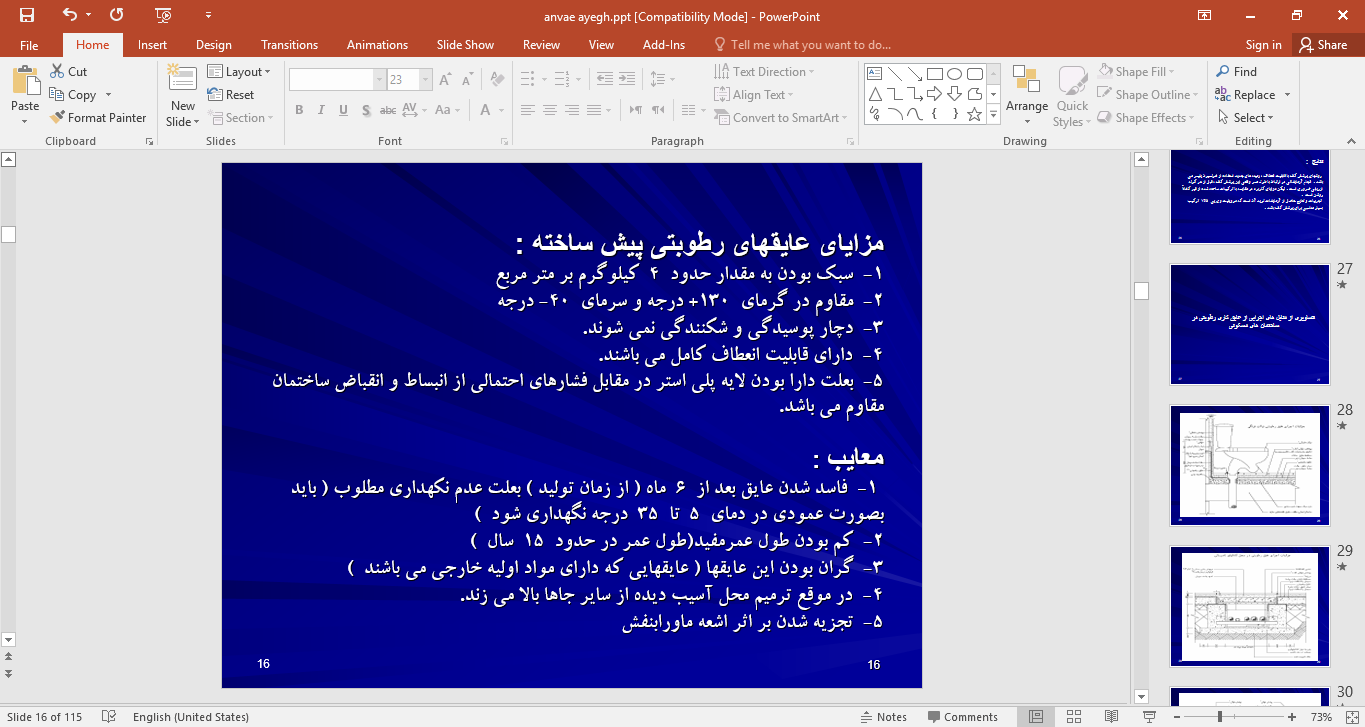Image resolution: width=1365 pixels, height=727 pixels.
Task: Increase font size button
Action: pos(445,79)
